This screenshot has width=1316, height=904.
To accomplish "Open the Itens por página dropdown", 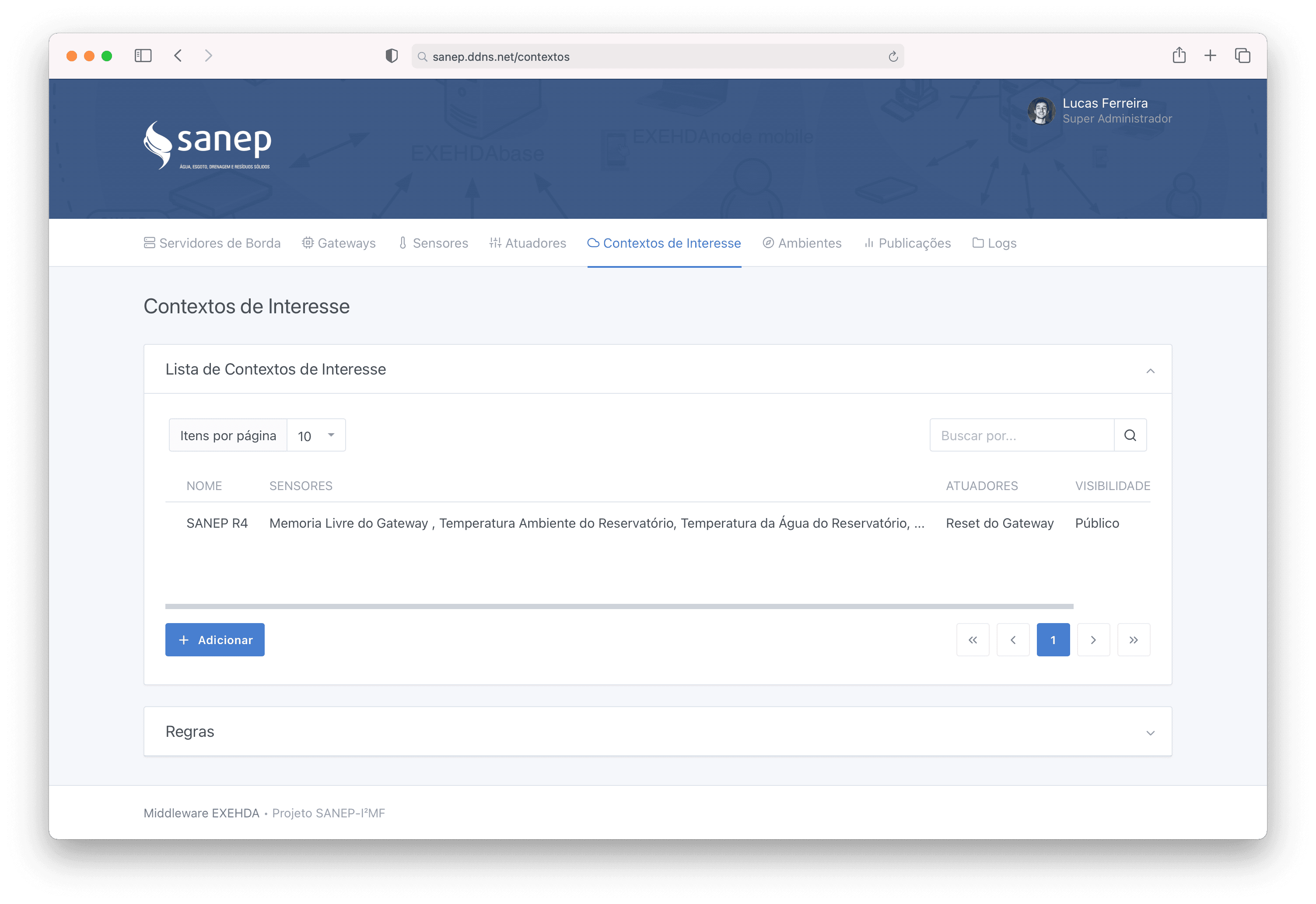I will 316,435.
